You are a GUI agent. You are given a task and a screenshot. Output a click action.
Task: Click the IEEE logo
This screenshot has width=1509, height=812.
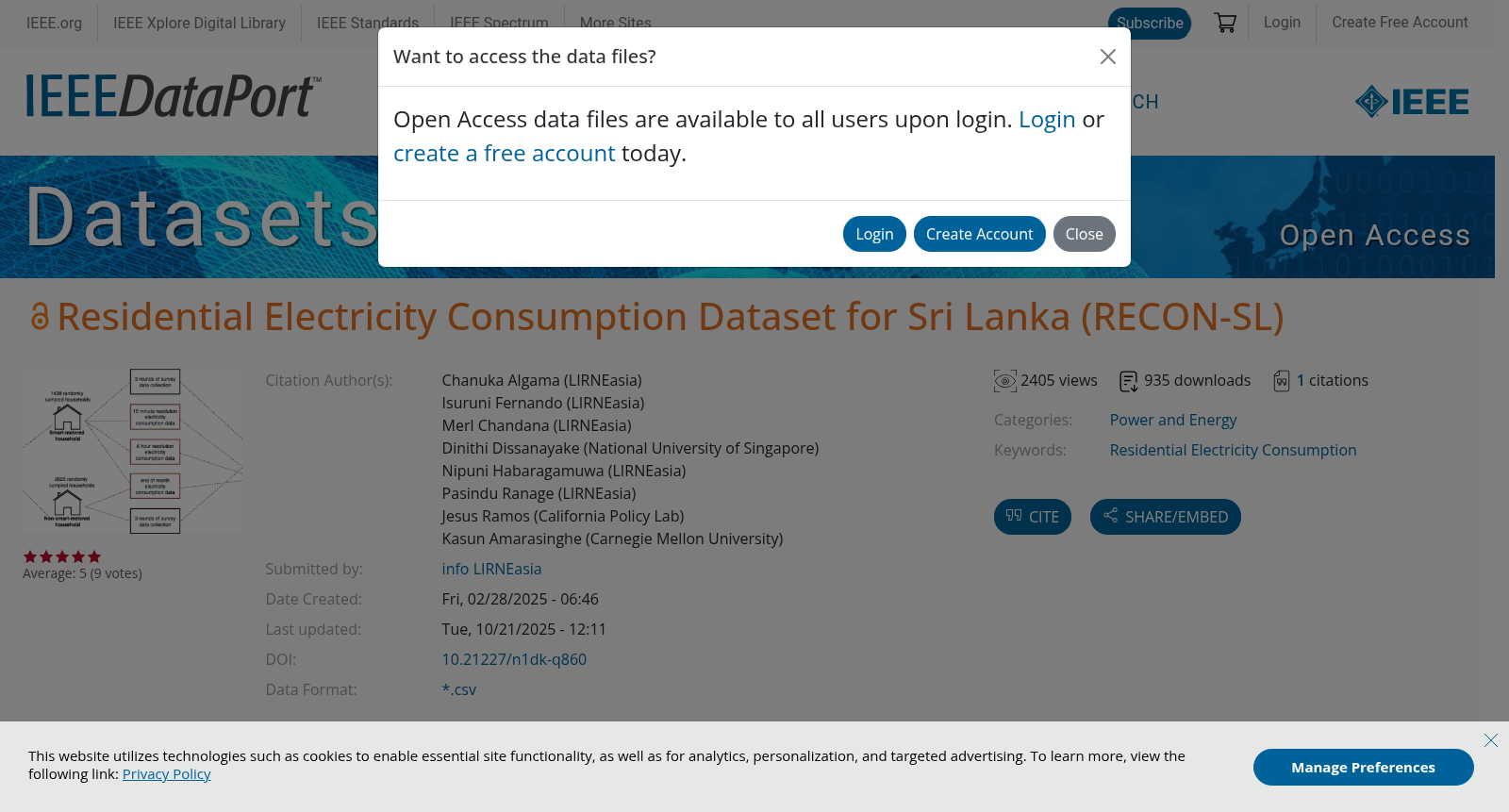point(1412,102)
